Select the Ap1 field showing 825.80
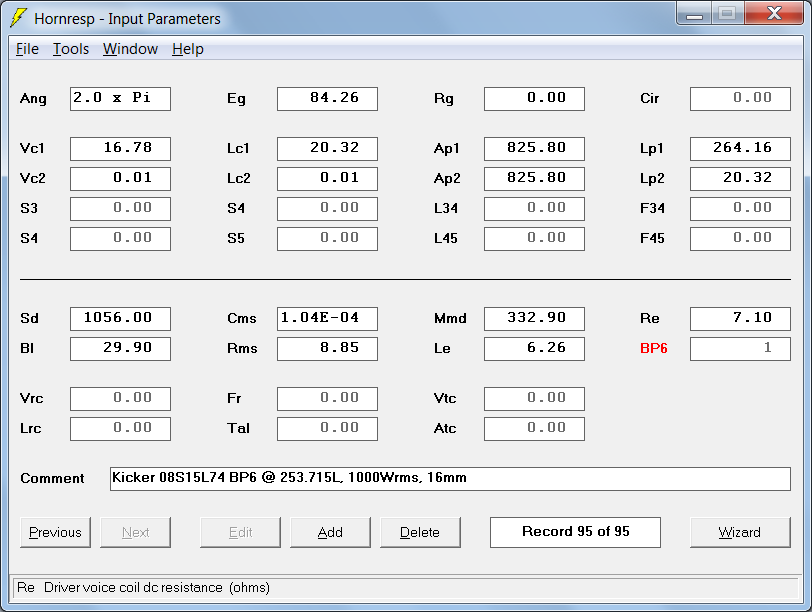 point(534,149)
